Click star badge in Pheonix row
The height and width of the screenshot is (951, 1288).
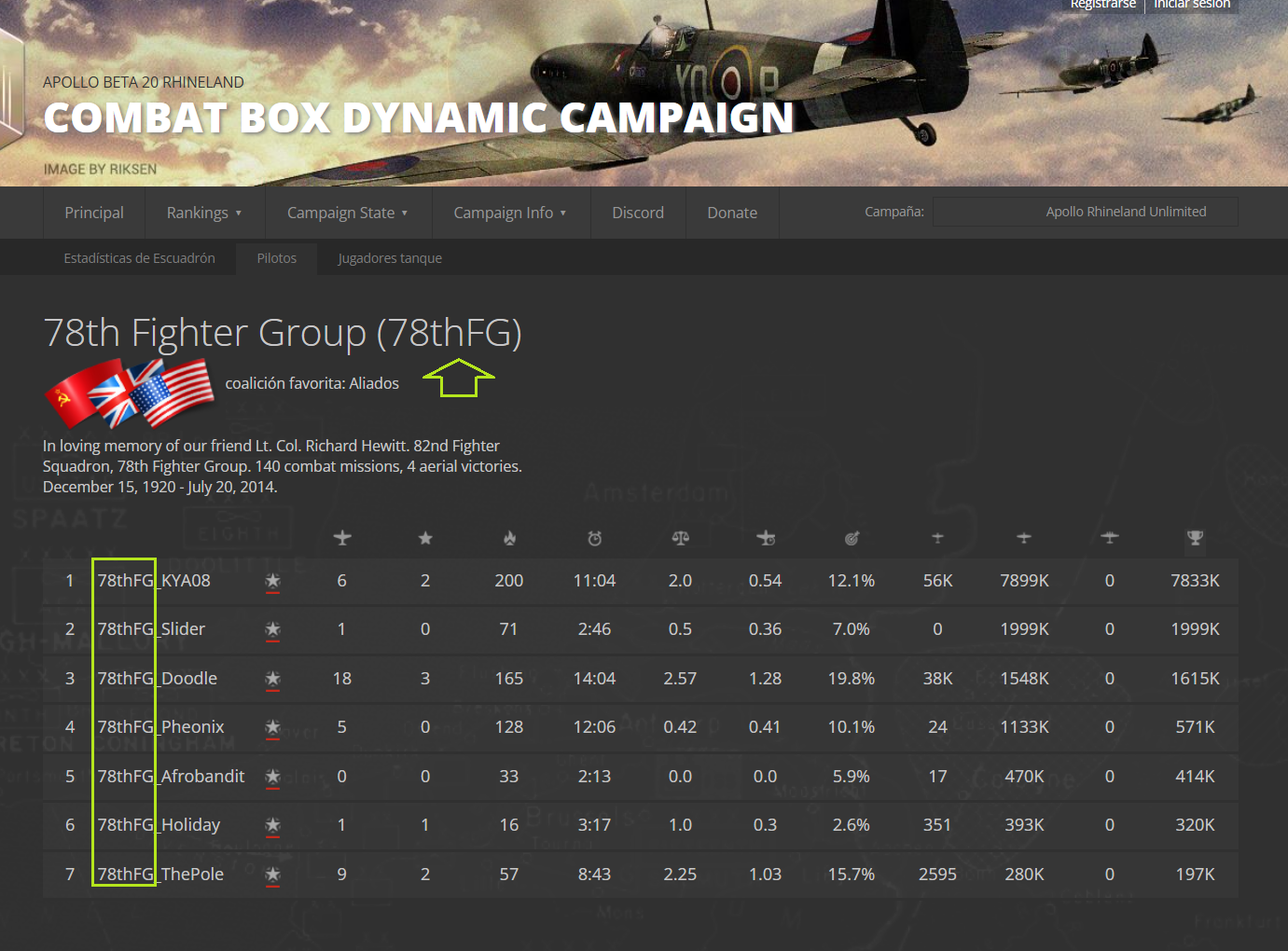coord(272,728)
